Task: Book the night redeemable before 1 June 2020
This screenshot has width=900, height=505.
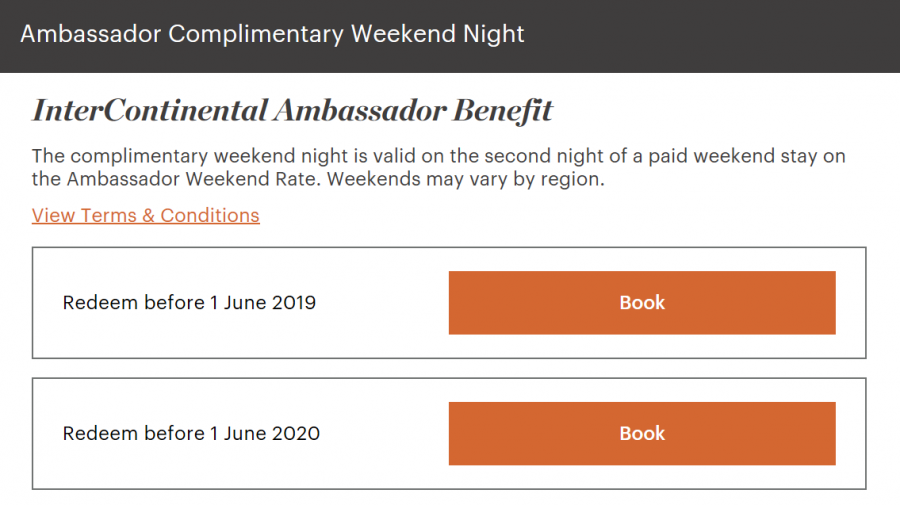Action: point(641,433)
